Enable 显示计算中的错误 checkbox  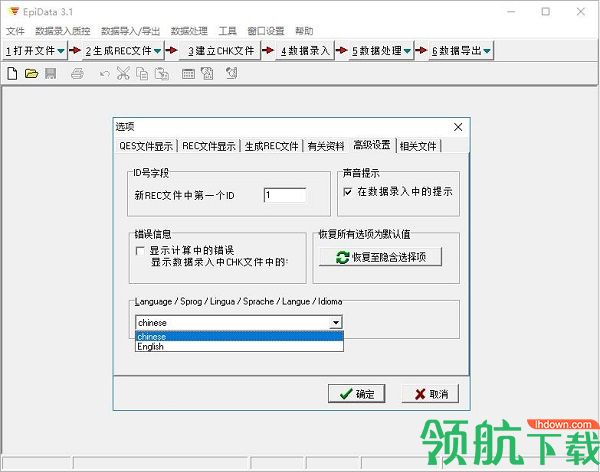tap(140, 251)
